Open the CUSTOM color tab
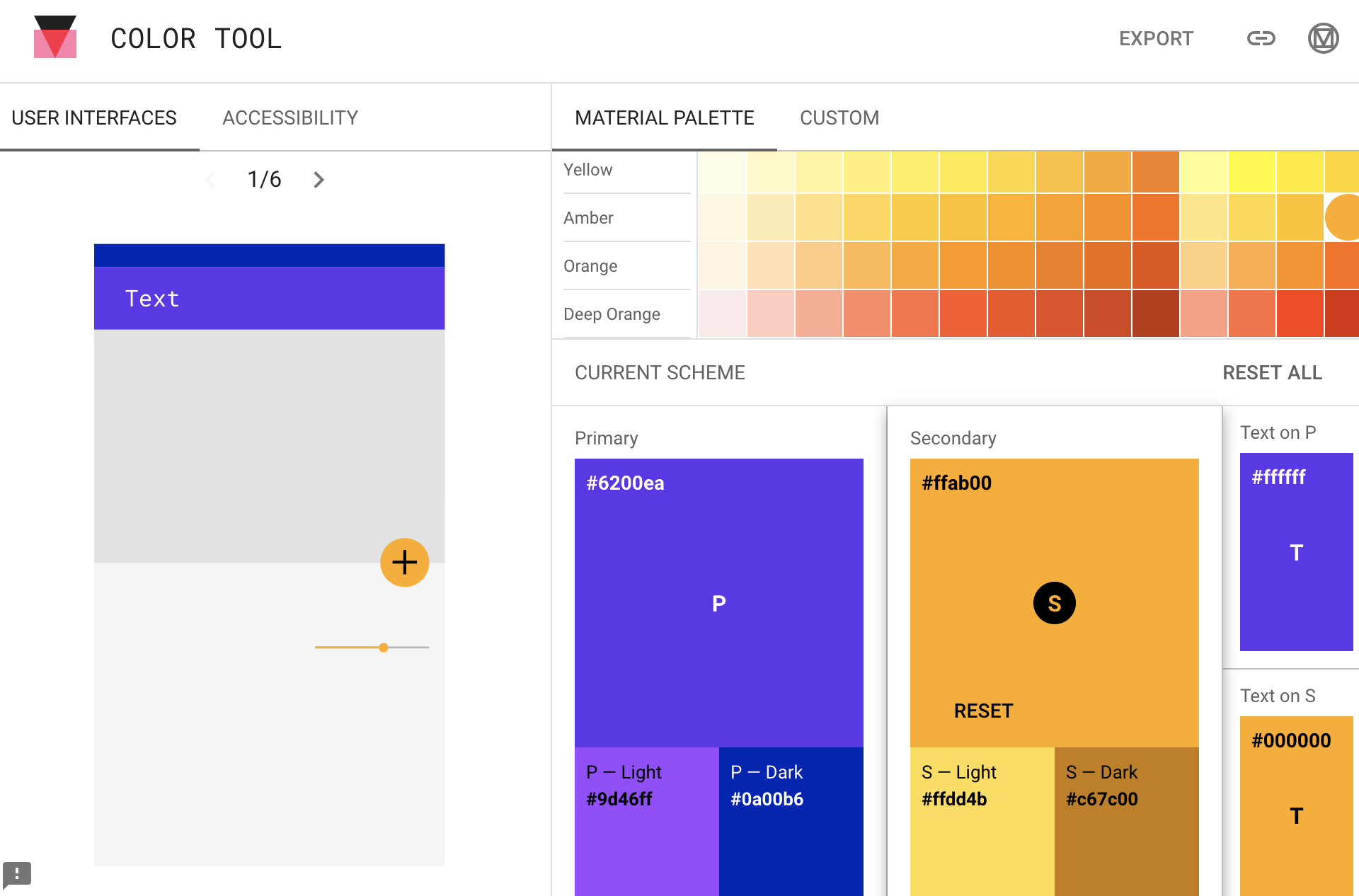Screen dimensions: 1359x896 pyautogui.click(x=839, y=117)
